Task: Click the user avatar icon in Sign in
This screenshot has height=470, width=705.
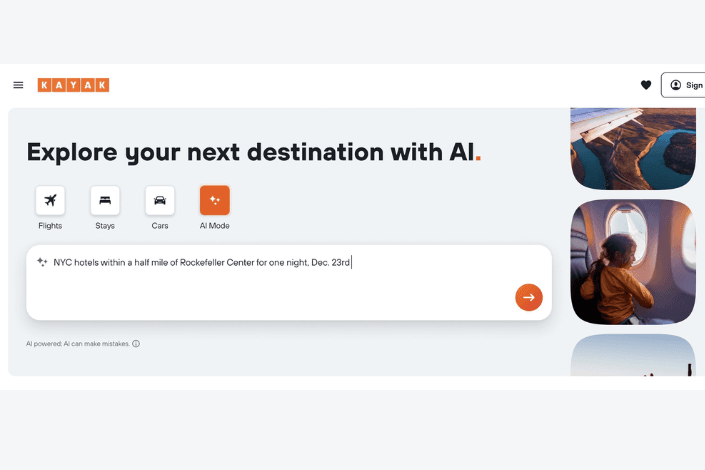Action: [x=675, y=85]
